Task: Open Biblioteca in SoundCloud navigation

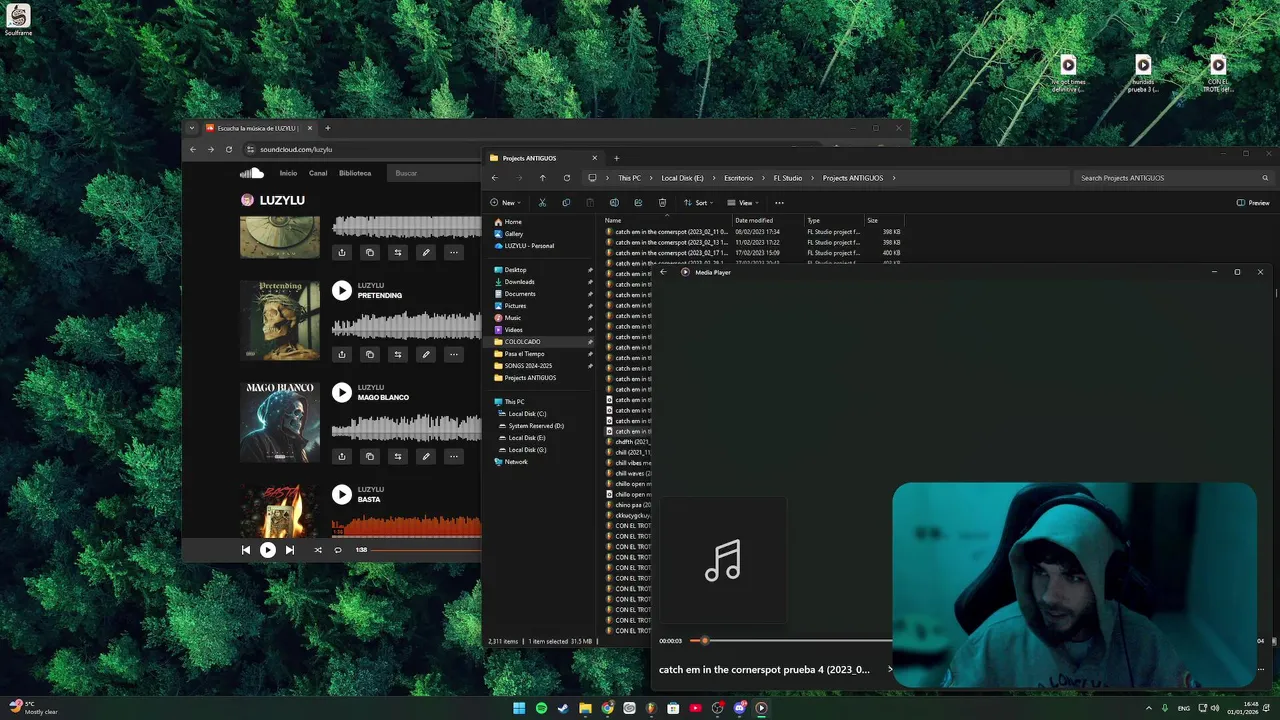Action: 355,173
